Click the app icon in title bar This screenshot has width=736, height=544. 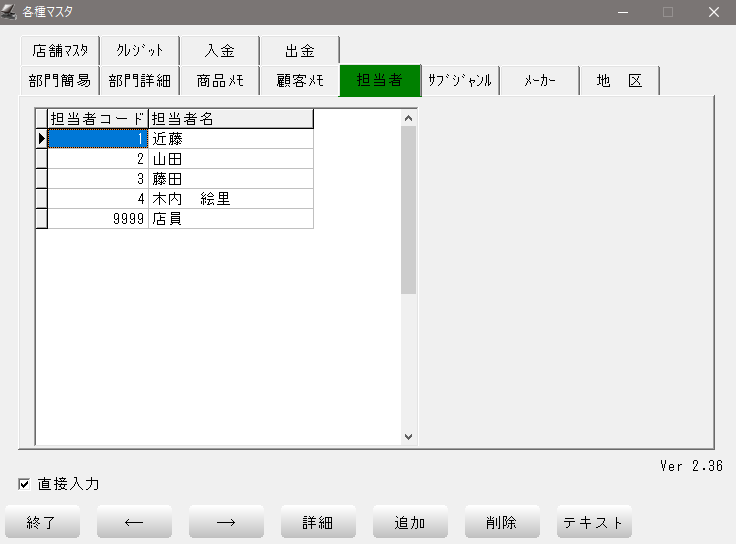(11, 12)
